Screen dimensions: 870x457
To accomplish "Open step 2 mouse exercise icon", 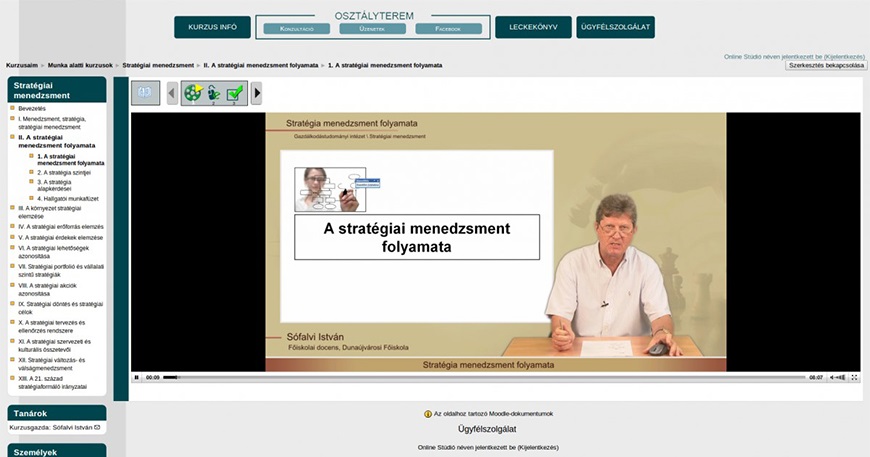I will coord(214,93).
